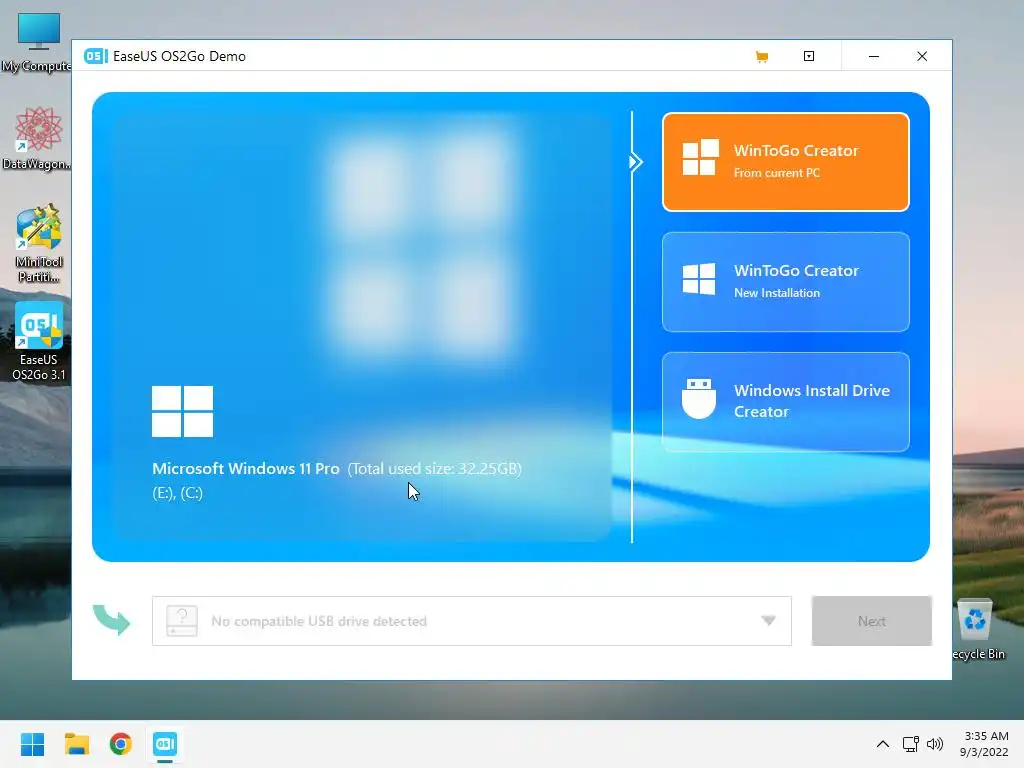
Task: Click the greyed-out Next button
Action: pyautogui.click(x=871, y=621)
